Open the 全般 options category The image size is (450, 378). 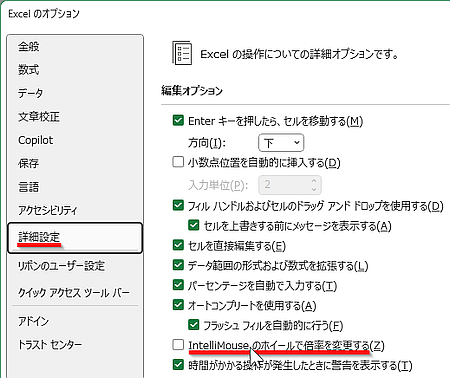click(x=29, y=47)
